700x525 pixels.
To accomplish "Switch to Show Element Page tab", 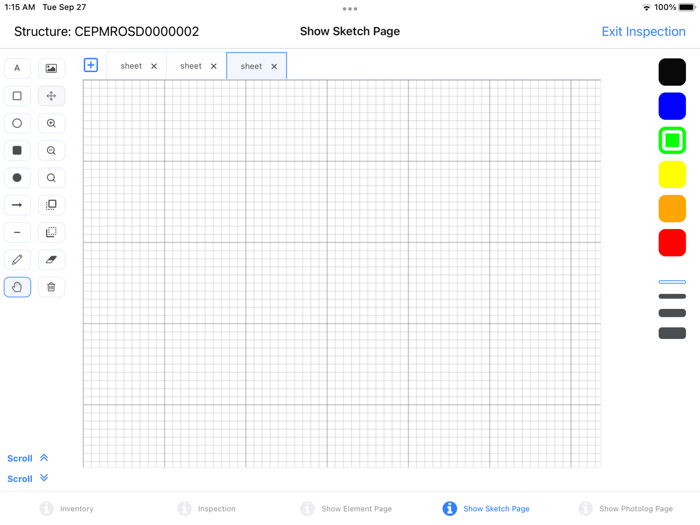I will pyautogui.click(x=346, y=508).
